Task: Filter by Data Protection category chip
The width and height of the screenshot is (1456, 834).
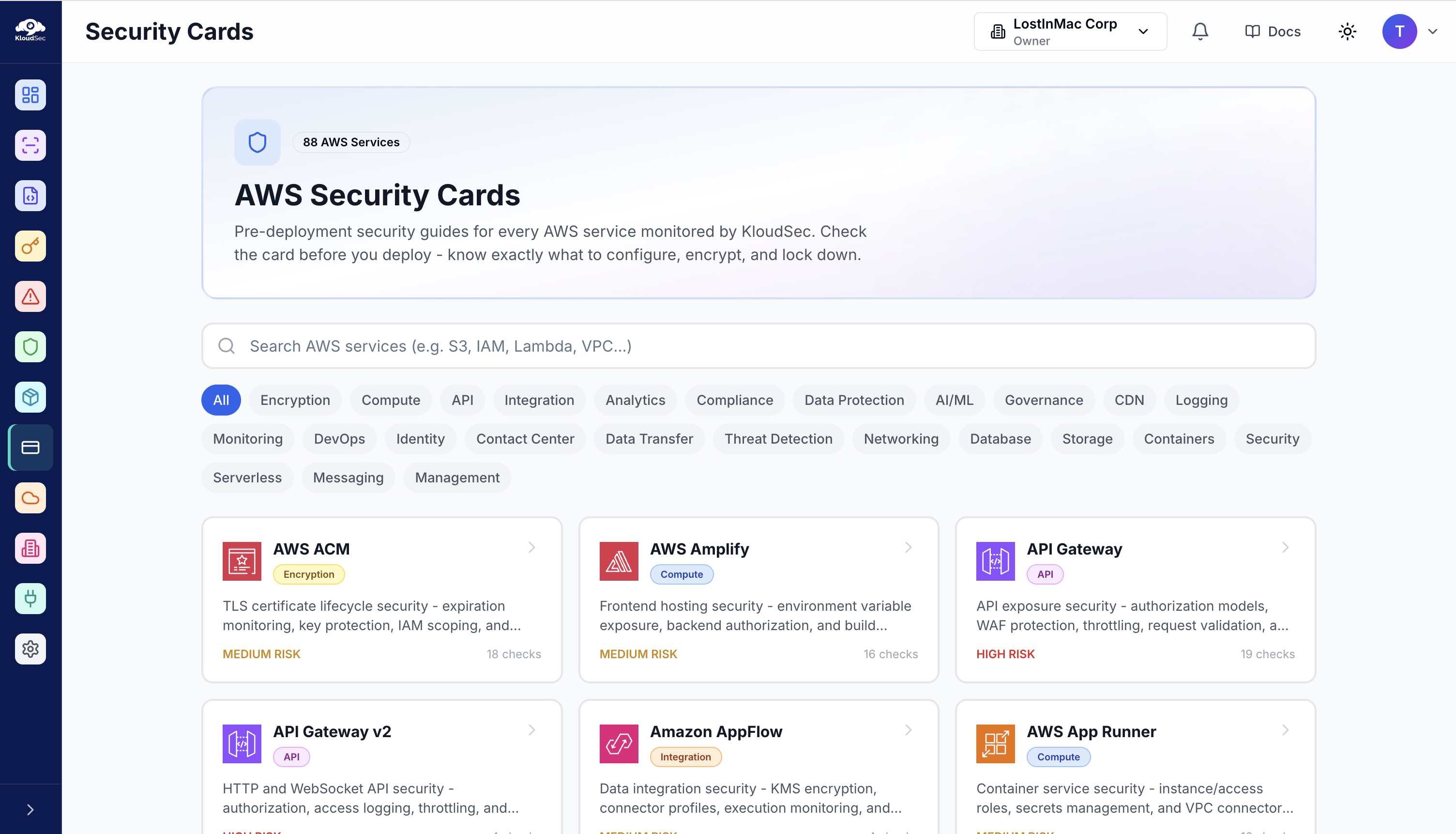Action: click(854, 400)
